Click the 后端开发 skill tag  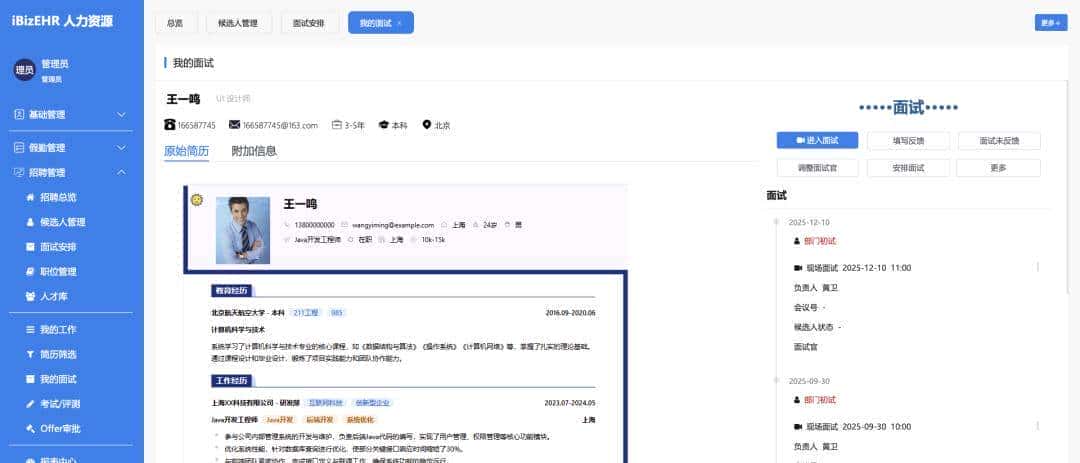320,420
